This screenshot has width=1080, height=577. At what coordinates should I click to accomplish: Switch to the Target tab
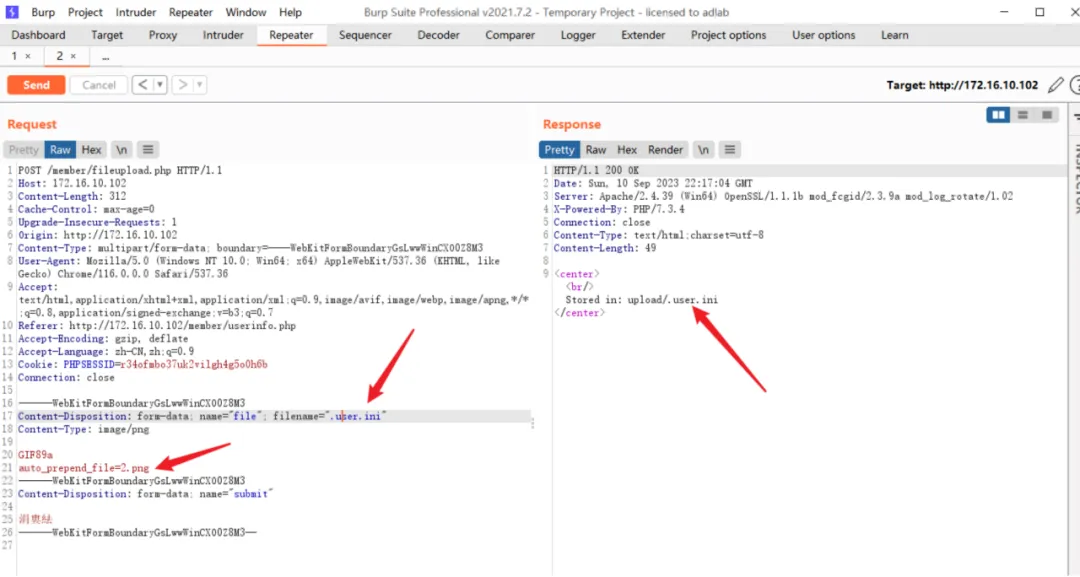click(x=107, y=35)
